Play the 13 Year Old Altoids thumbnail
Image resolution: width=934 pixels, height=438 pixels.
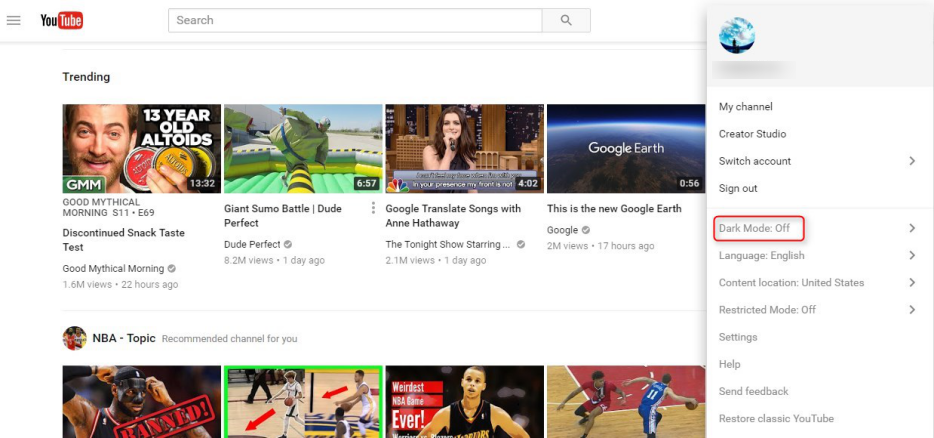tap(142, 148)
